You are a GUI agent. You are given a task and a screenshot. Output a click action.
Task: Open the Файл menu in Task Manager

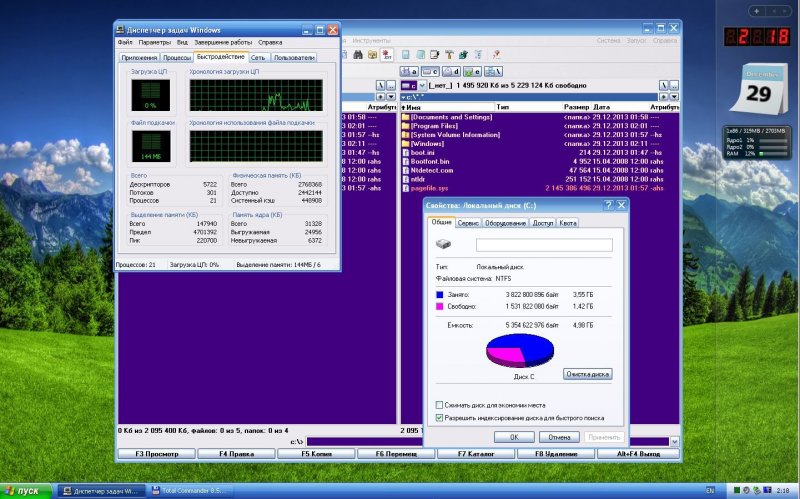tap(125, 42)
